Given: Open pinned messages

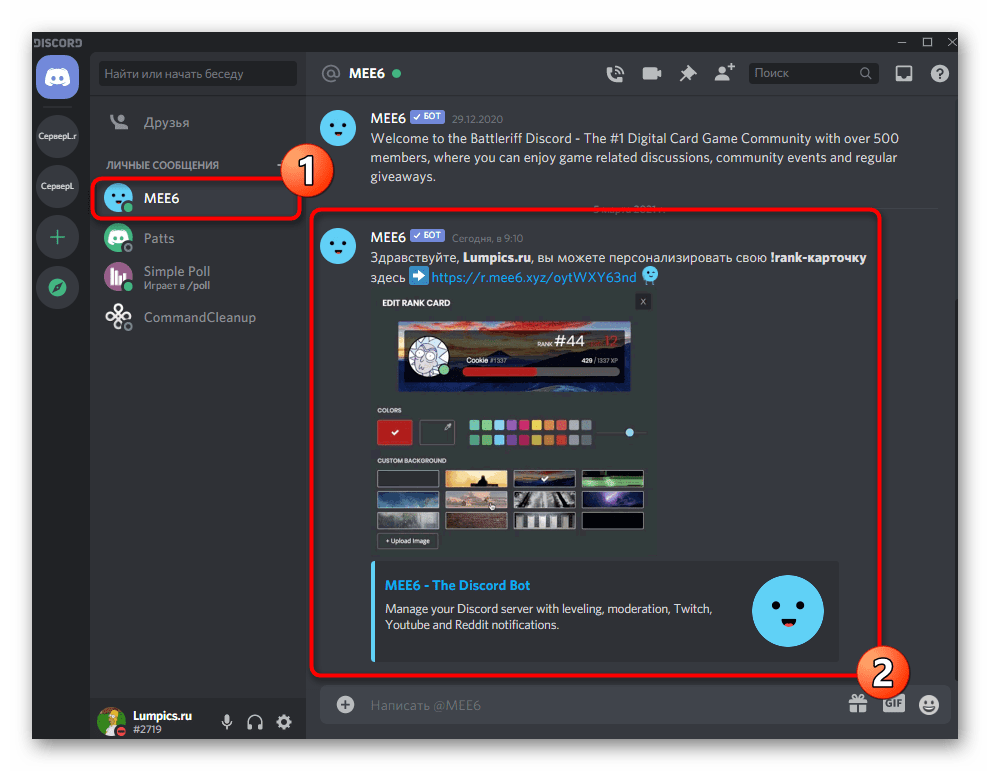Looking at the screenshot, I should pos(687,73).
